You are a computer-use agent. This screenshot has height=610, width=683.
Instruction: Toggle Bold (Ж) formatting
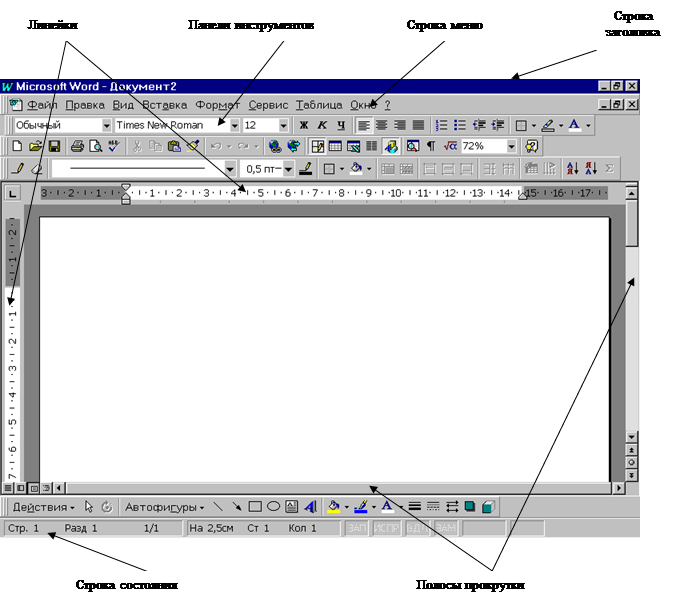(x=304, y=125)
